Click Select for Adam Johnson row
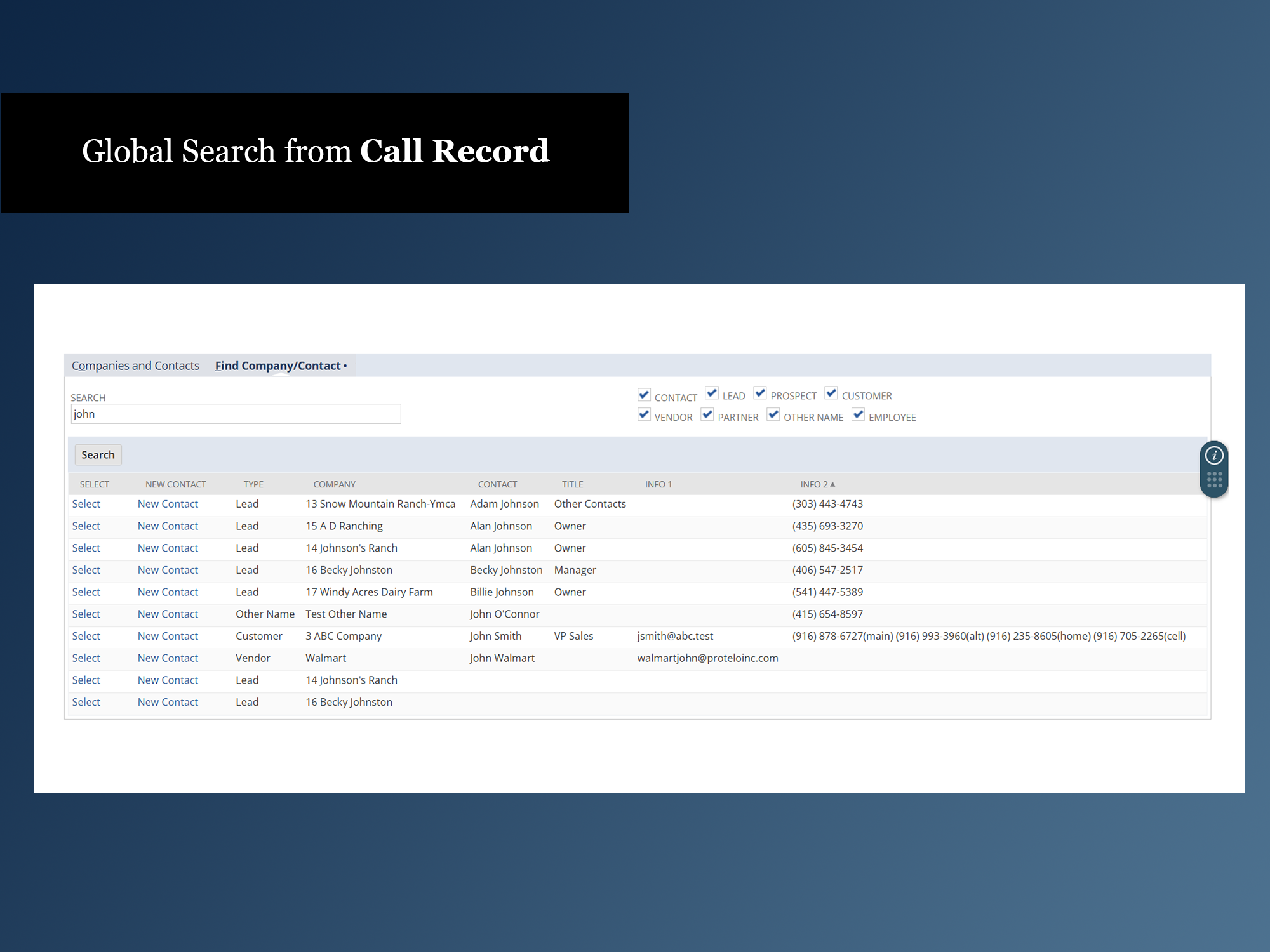The image size is (1270, 952). coord(86,504)
